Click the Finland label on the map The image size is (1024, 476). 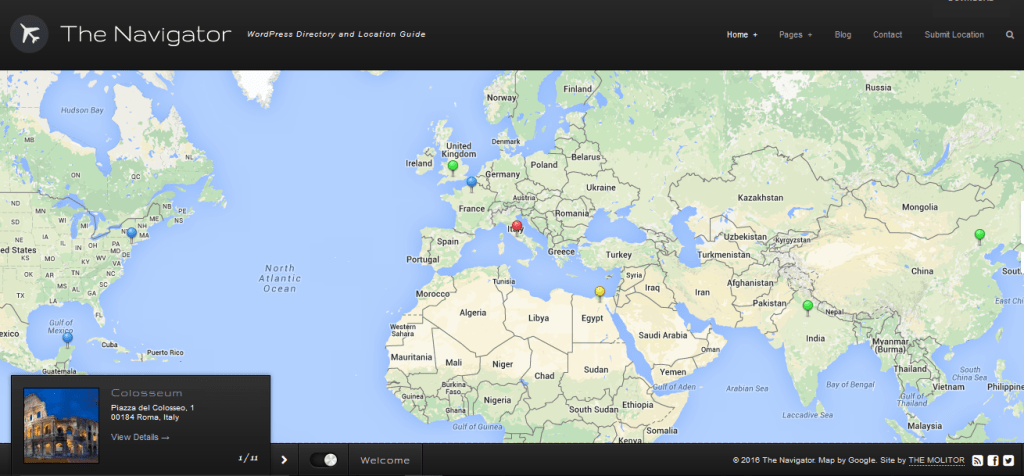point(577,89)
